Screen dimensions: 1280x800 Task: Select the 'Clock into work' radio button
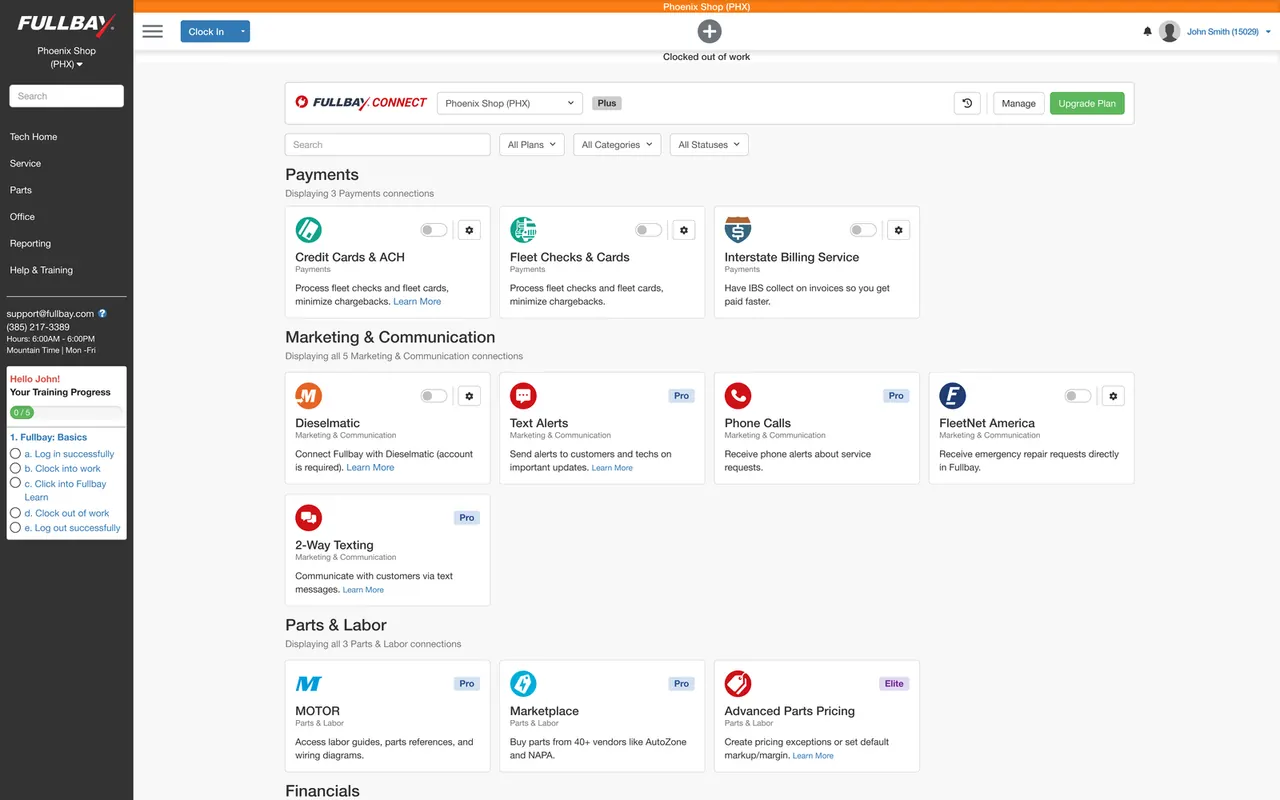coord(15,468)
